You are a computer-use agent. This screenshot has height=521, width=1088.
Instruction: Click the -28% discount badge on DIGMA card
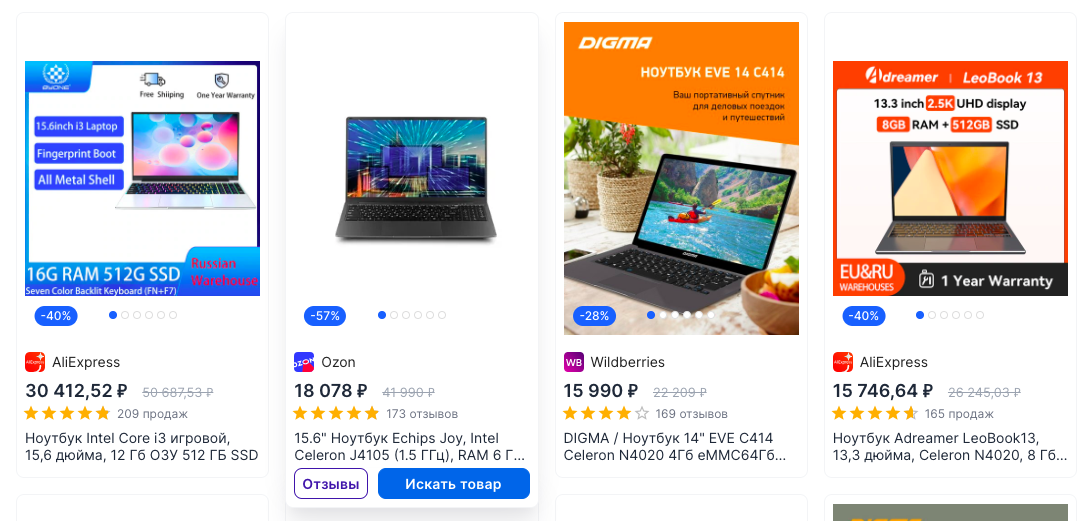pyautogui.click(x=595, y=316)
